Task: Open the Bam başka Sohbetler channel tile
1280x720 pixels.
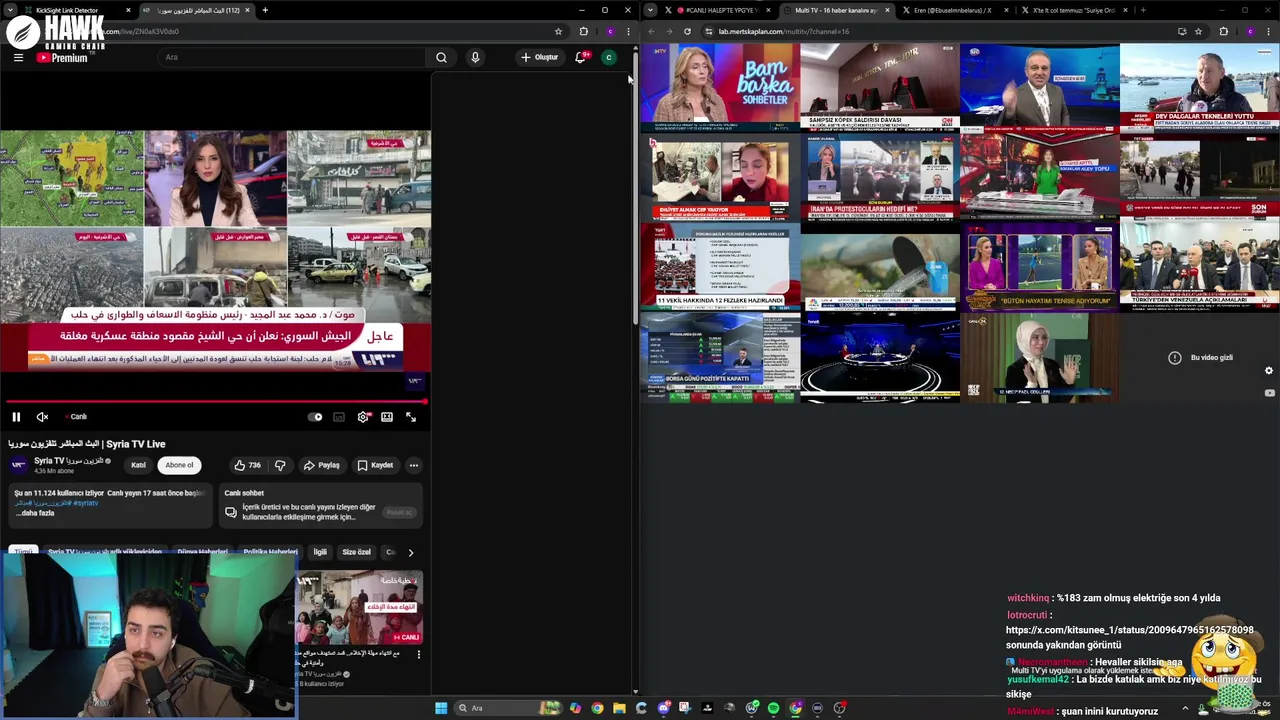Action: pos(720,87)
